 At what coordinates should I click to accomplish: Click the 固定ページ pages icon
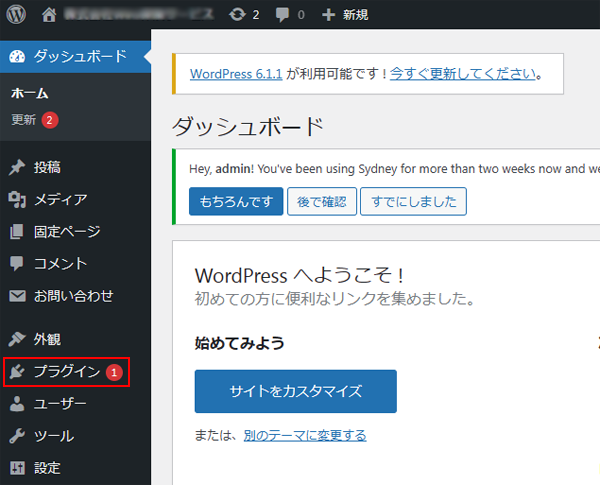(17, 232)
